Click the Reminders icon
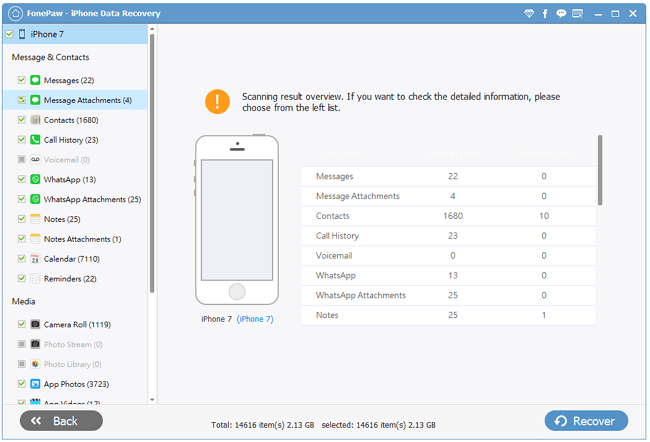650x442 pixels. pos(35,278)
